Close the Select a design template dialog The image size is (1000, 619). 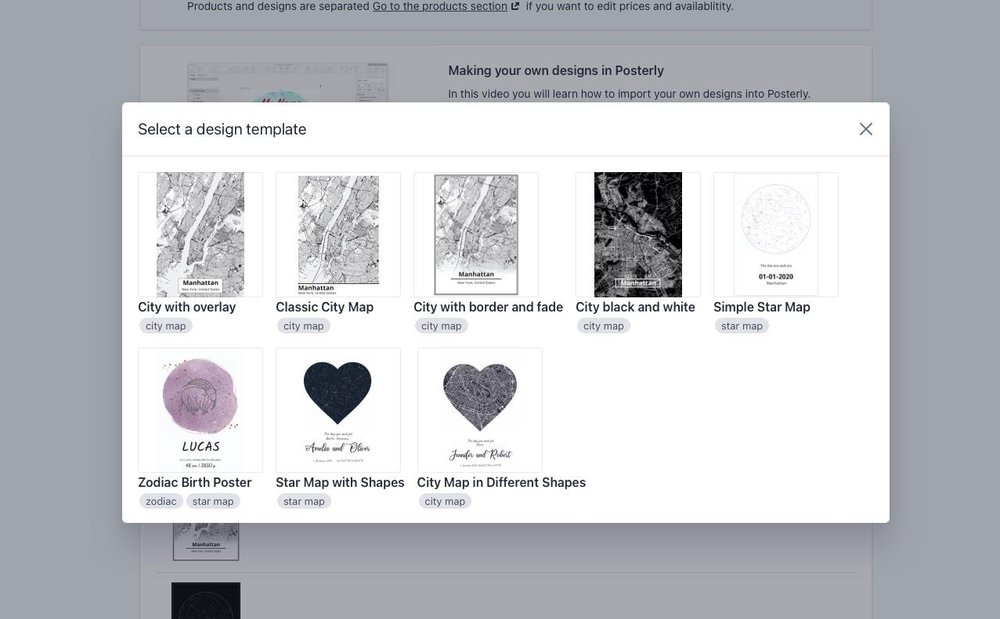click(866, 128)
